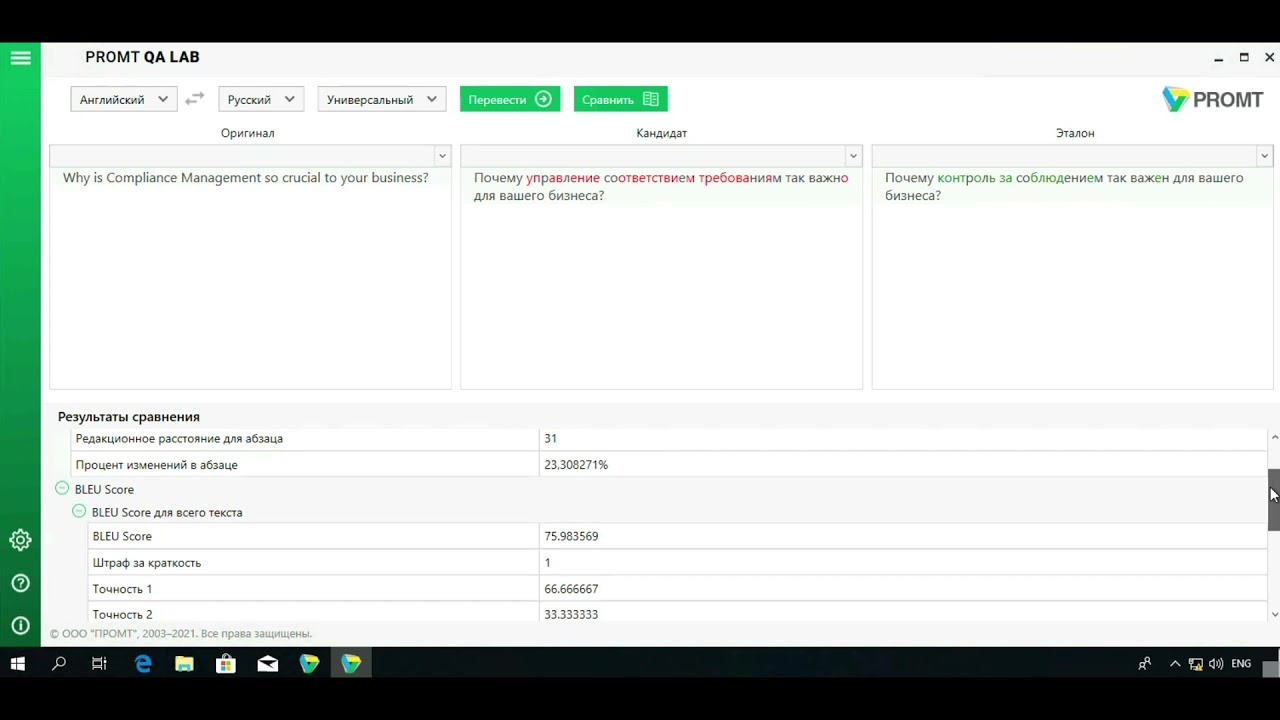Open the Русский target language dropdown
This screenshot has width=1280, height=720.
click(x=261, y=99)
